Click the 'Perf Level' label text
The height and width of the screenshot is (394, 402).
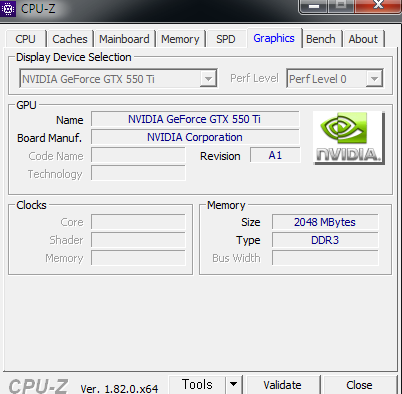[x=254, y=78]
